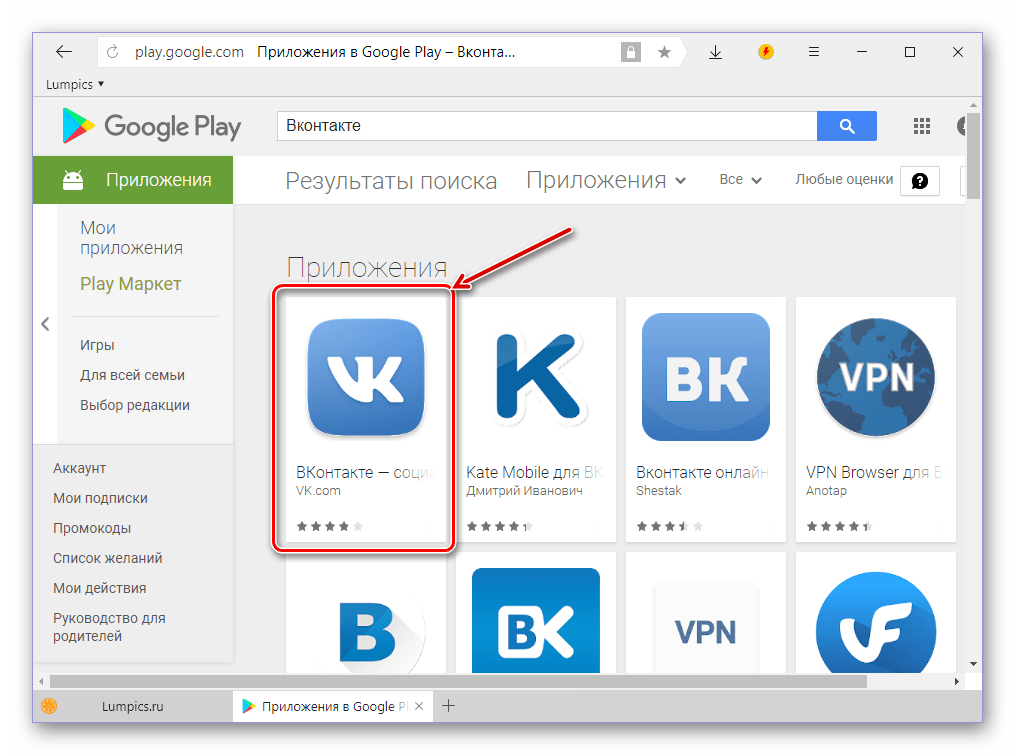
Task: Open Мои действия link
Action: tap(100, 588)
